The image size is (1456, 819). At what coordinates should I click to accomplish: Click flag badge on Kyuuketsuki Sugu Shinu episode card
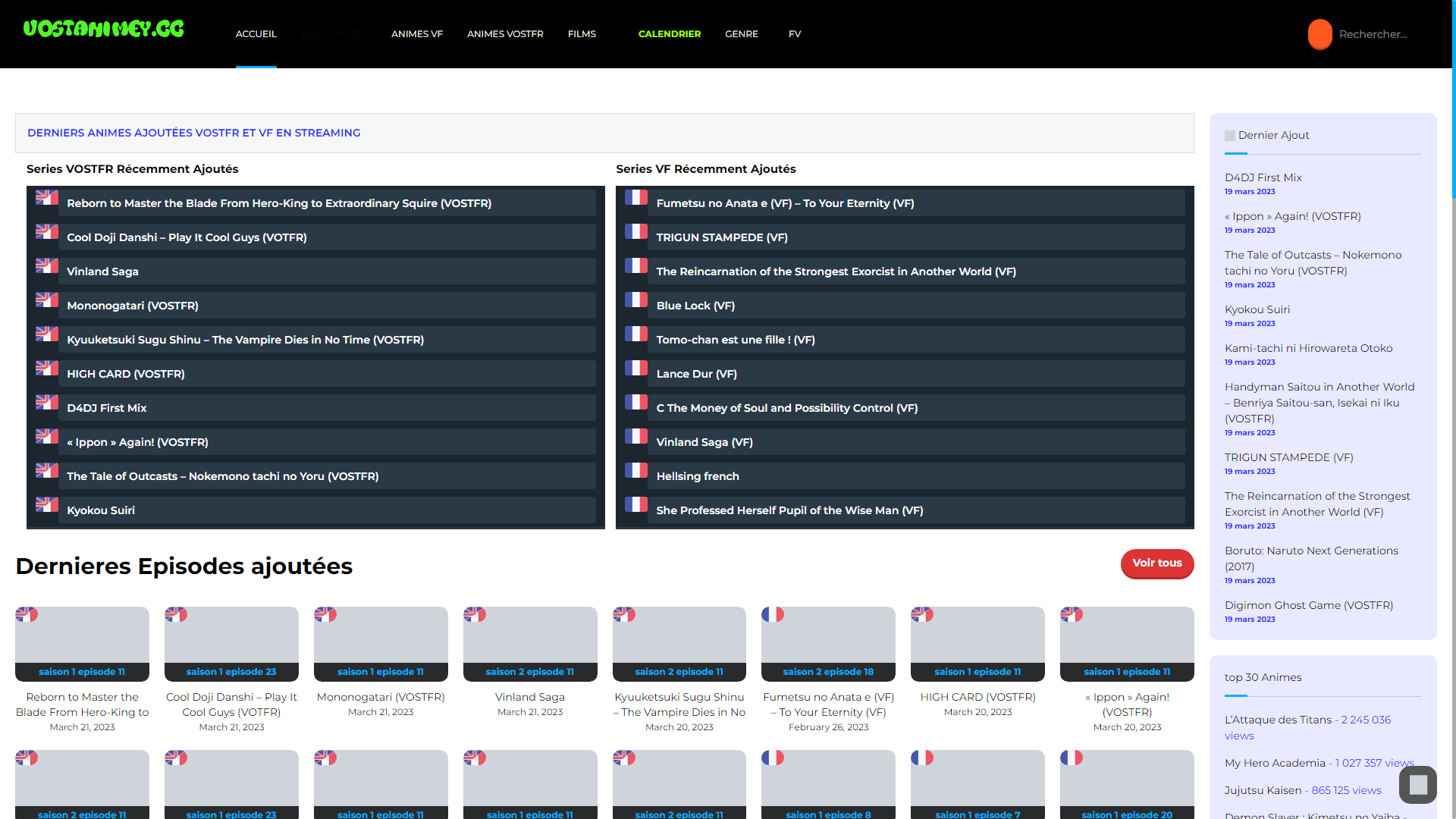(x=624, y=614)
